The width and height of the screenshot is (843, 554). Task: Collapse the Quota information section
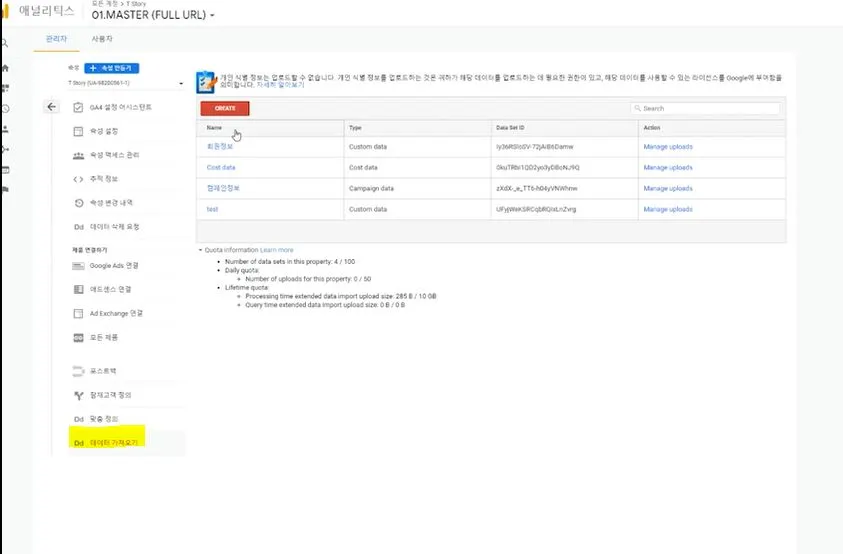[201, 250]
